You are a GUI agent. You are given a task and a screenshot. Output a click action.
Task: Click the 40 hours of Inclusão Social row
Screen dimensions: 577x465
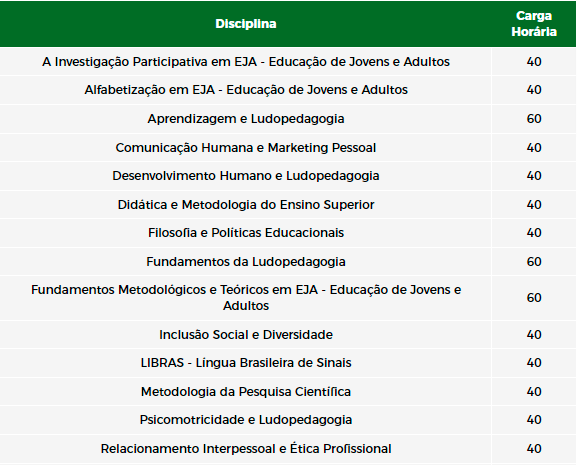point(534,335)
